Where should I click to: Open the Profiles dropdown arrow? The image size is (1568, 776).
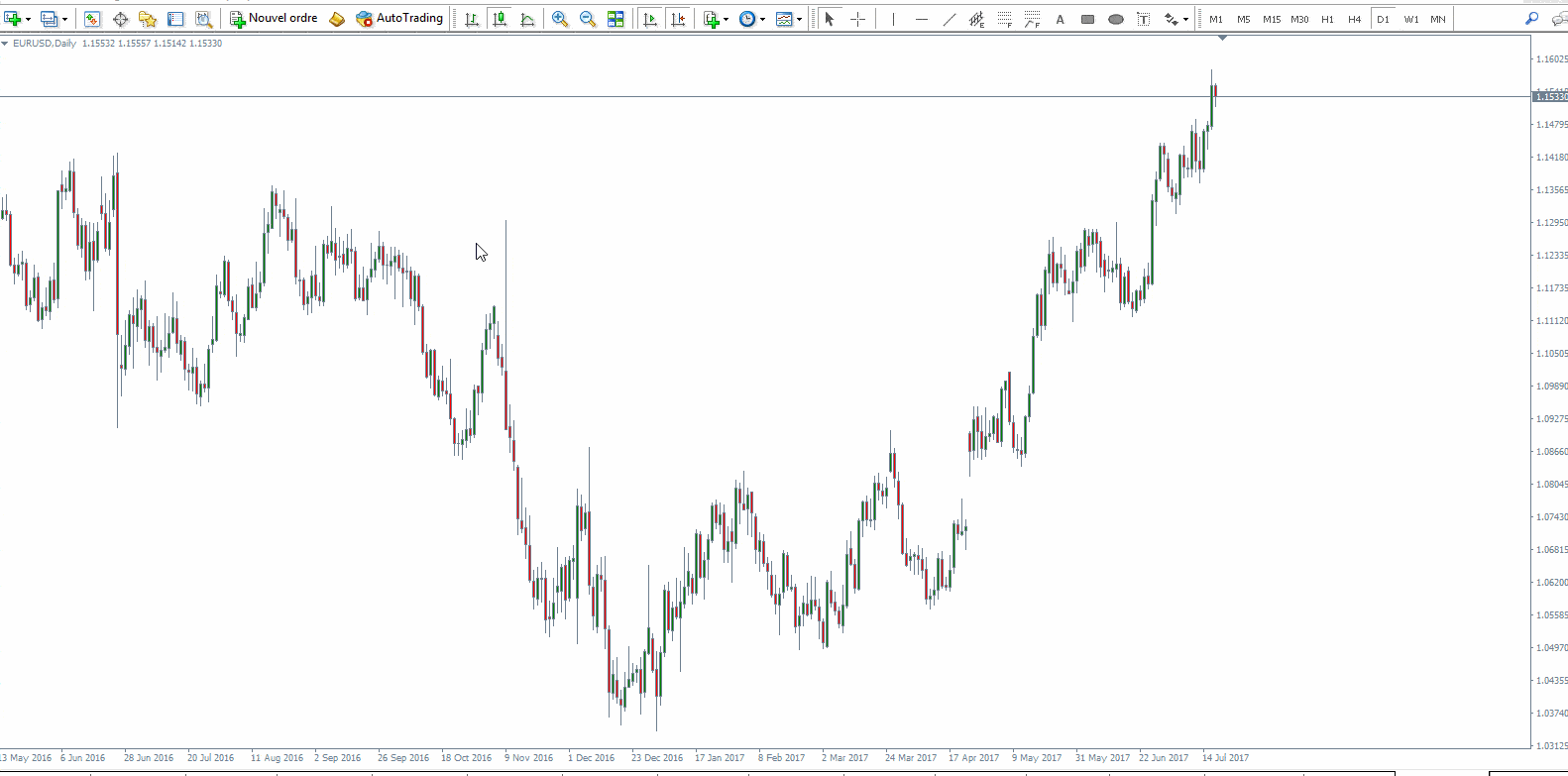tap(64, 19)
